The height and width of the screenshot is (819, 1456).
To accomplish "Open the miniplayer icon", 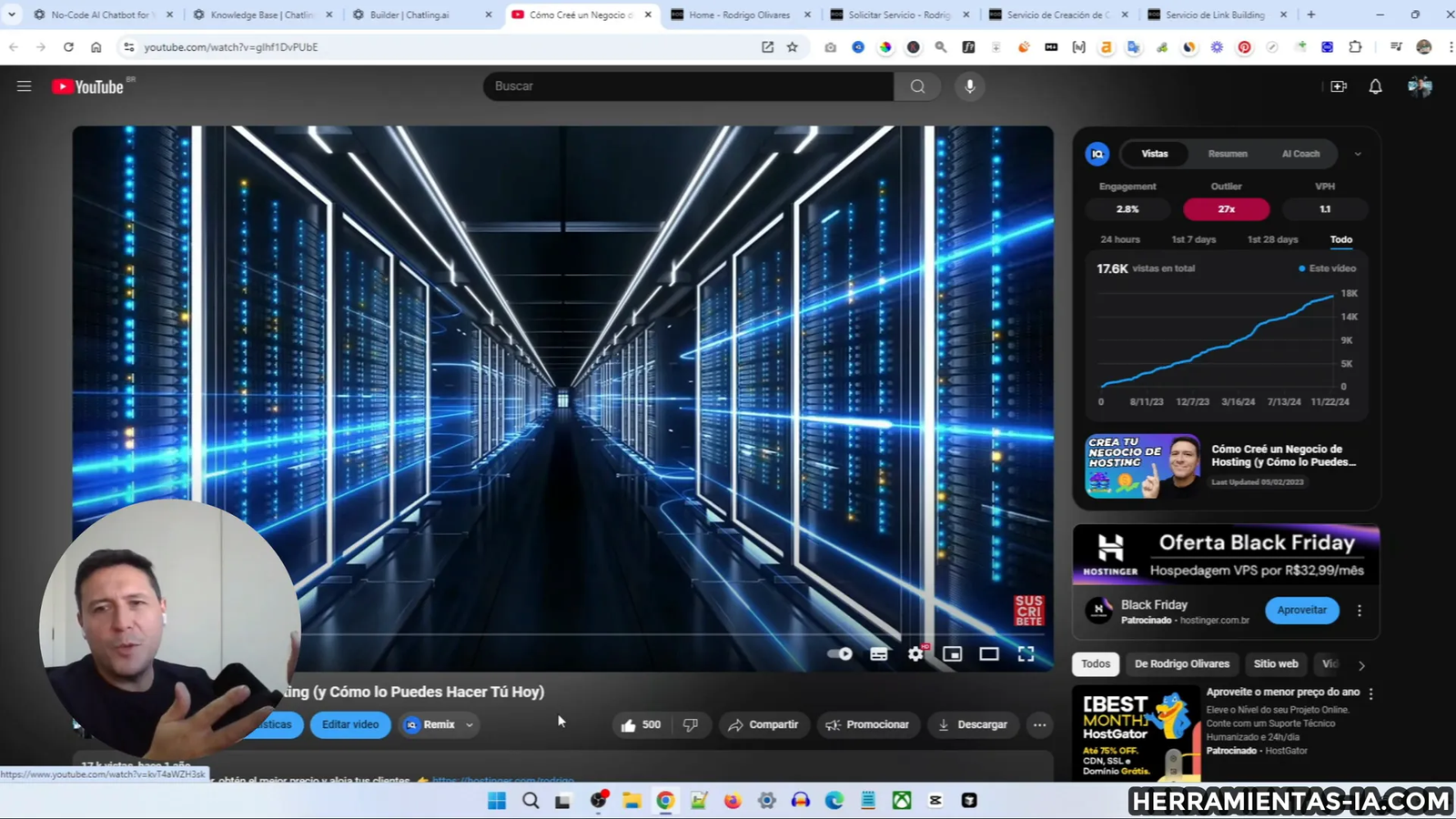I will click(952, 654).
